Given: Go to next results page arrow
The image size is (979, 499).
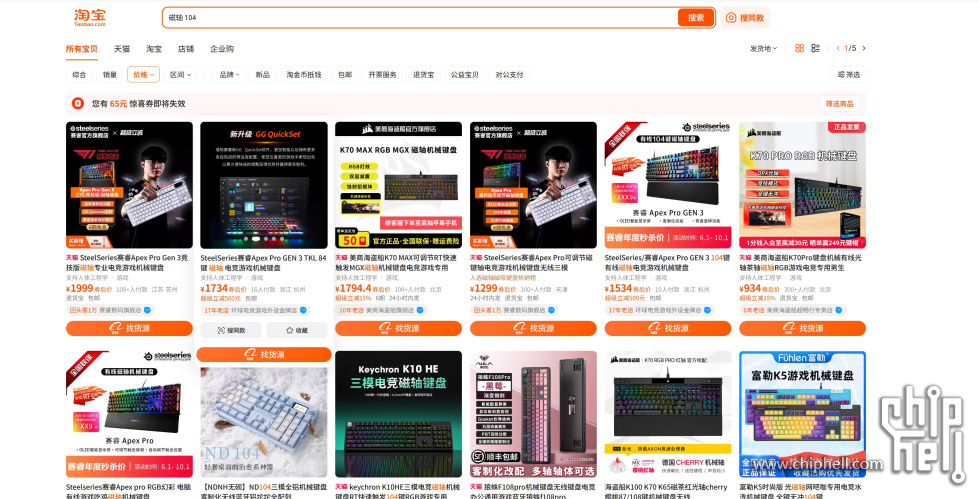Looking at the screenshot, I should click(x=863, y=48).
